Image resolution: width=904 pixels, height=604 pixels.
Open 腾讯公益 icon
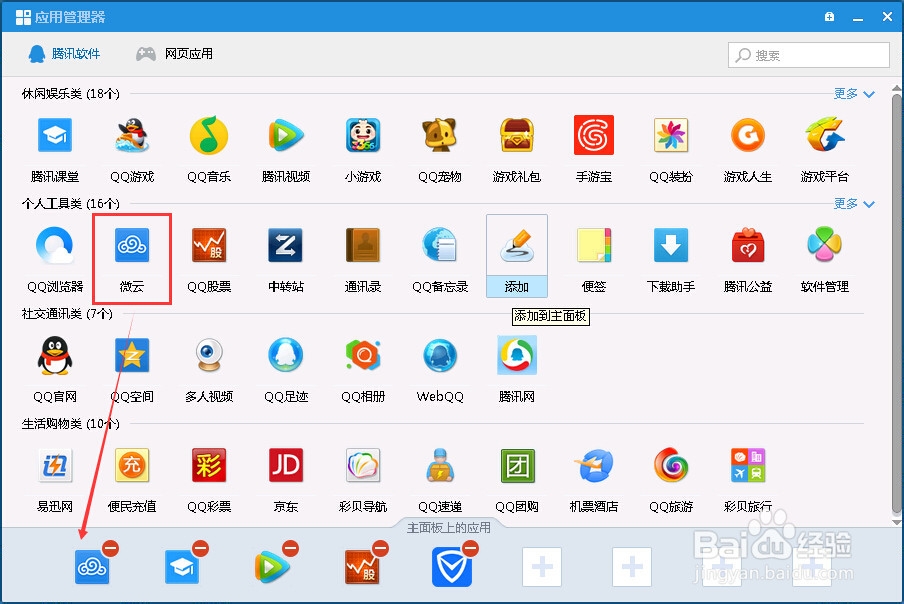(748, 246)
